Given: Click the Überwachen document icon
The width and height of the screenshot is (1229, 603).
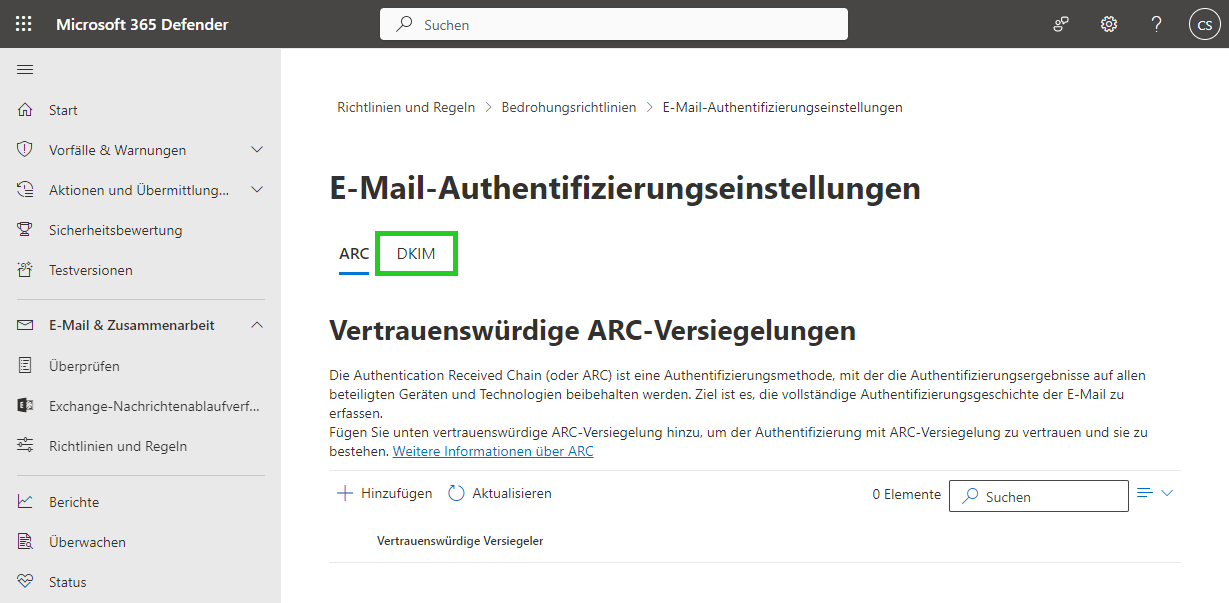Looking at the screenshot, I should click(25, 542).
